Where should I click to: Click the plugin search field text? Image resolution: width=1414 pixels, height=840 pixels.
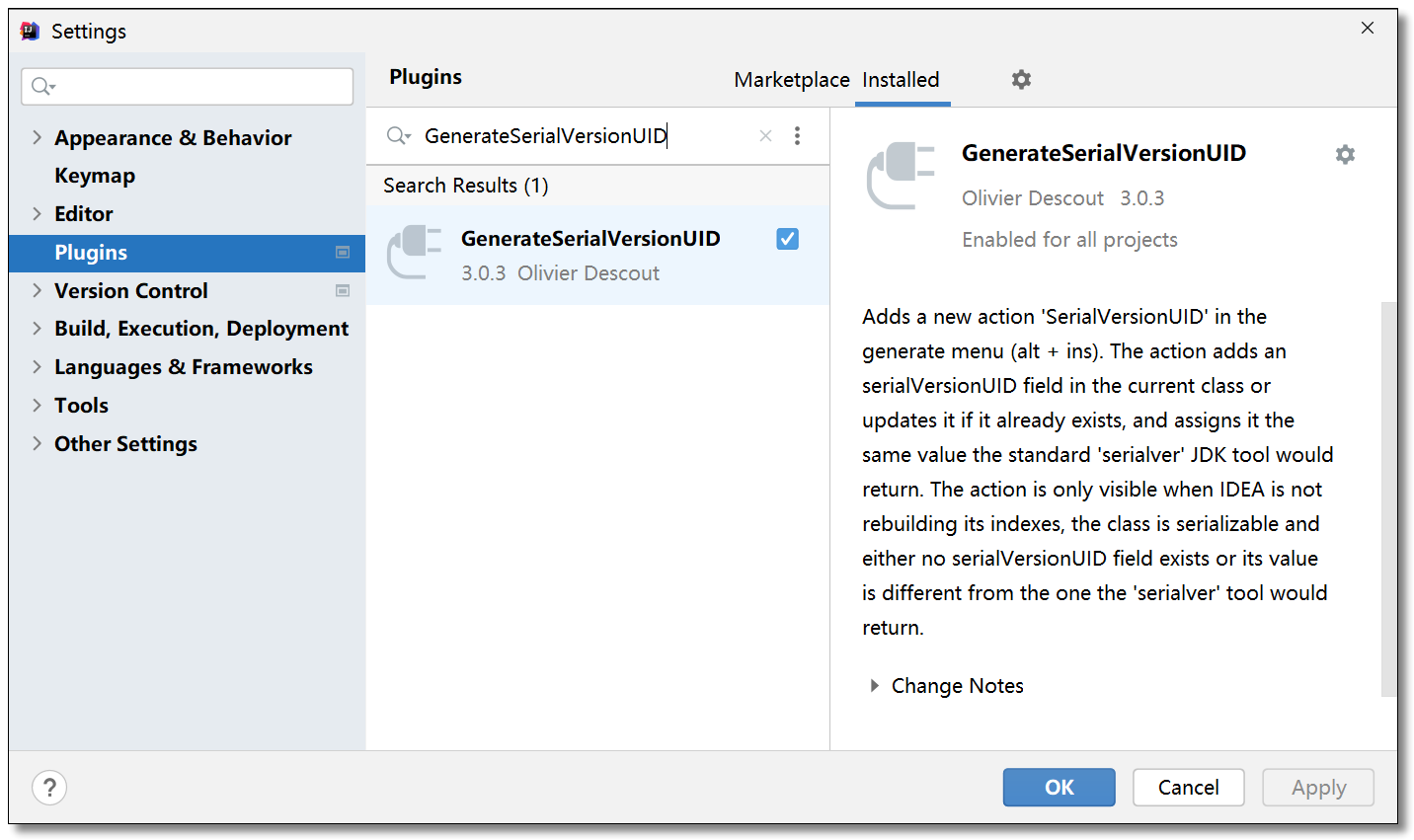tap(546, 136)
